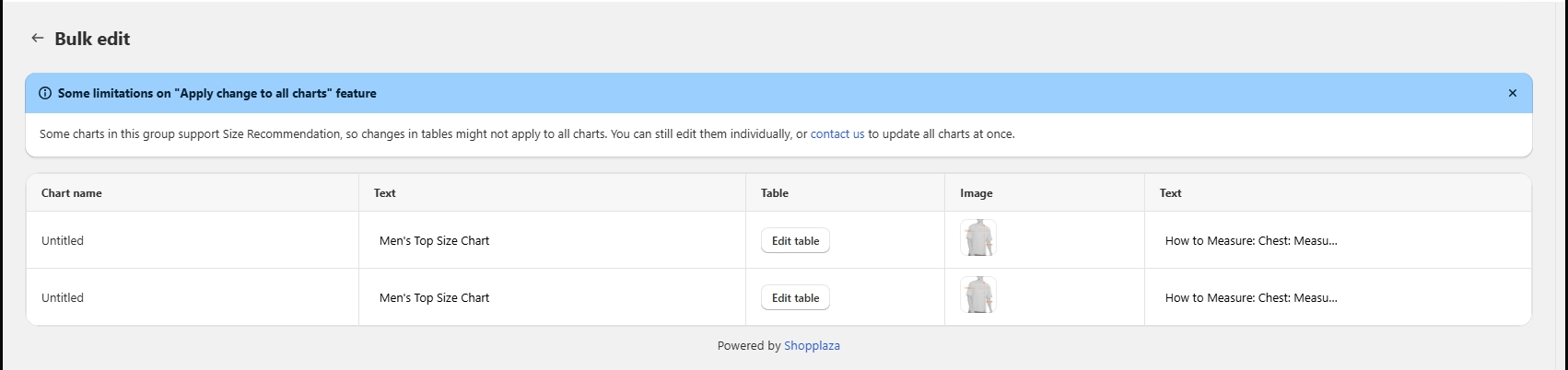Open the first row shirt image thumbnail

[x=977, y=238]
